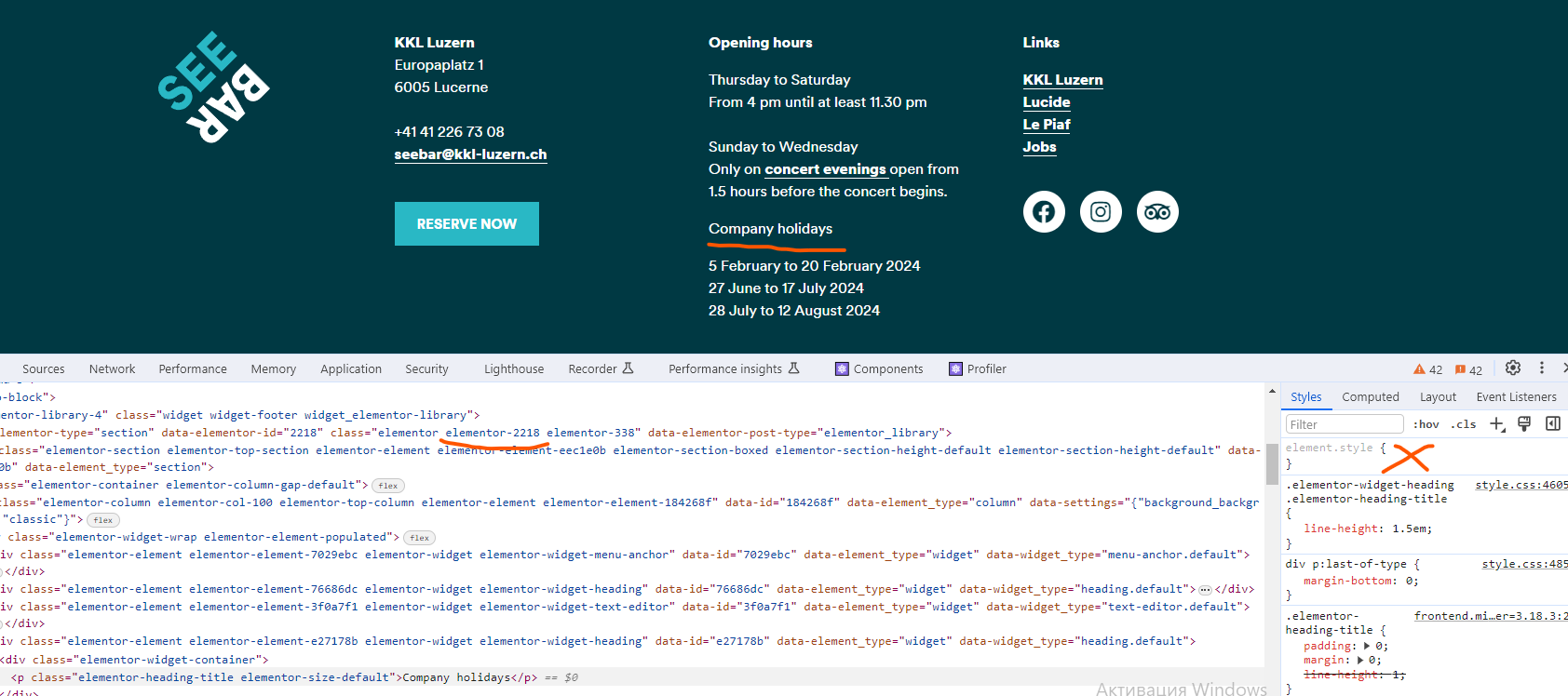Expand the margin shorthand triangle
Image resolution: width=1568 pixels, height=696 pixels.
point(1359,660)
